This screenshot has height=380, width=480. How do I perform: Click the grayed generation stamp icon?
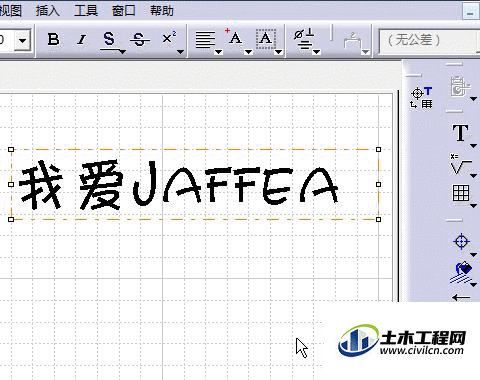tap(460, 86)
